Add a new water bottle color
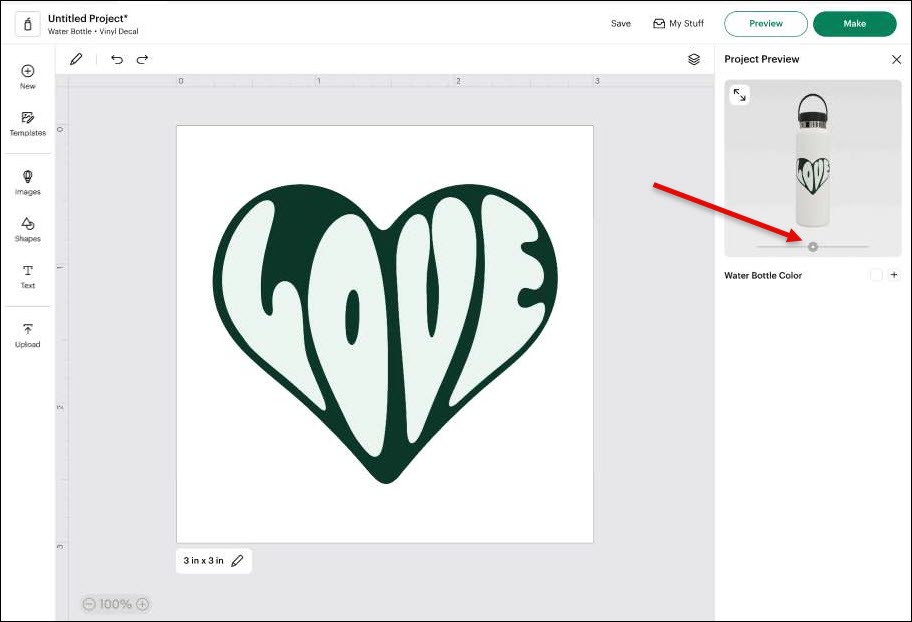 [894, 275]
